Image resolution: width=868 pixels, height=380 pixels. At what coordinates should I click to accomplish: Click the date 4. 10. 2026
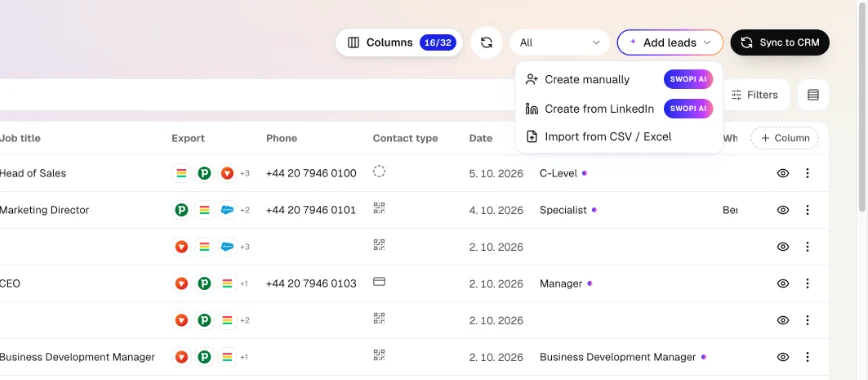click(x=496, y=210)
